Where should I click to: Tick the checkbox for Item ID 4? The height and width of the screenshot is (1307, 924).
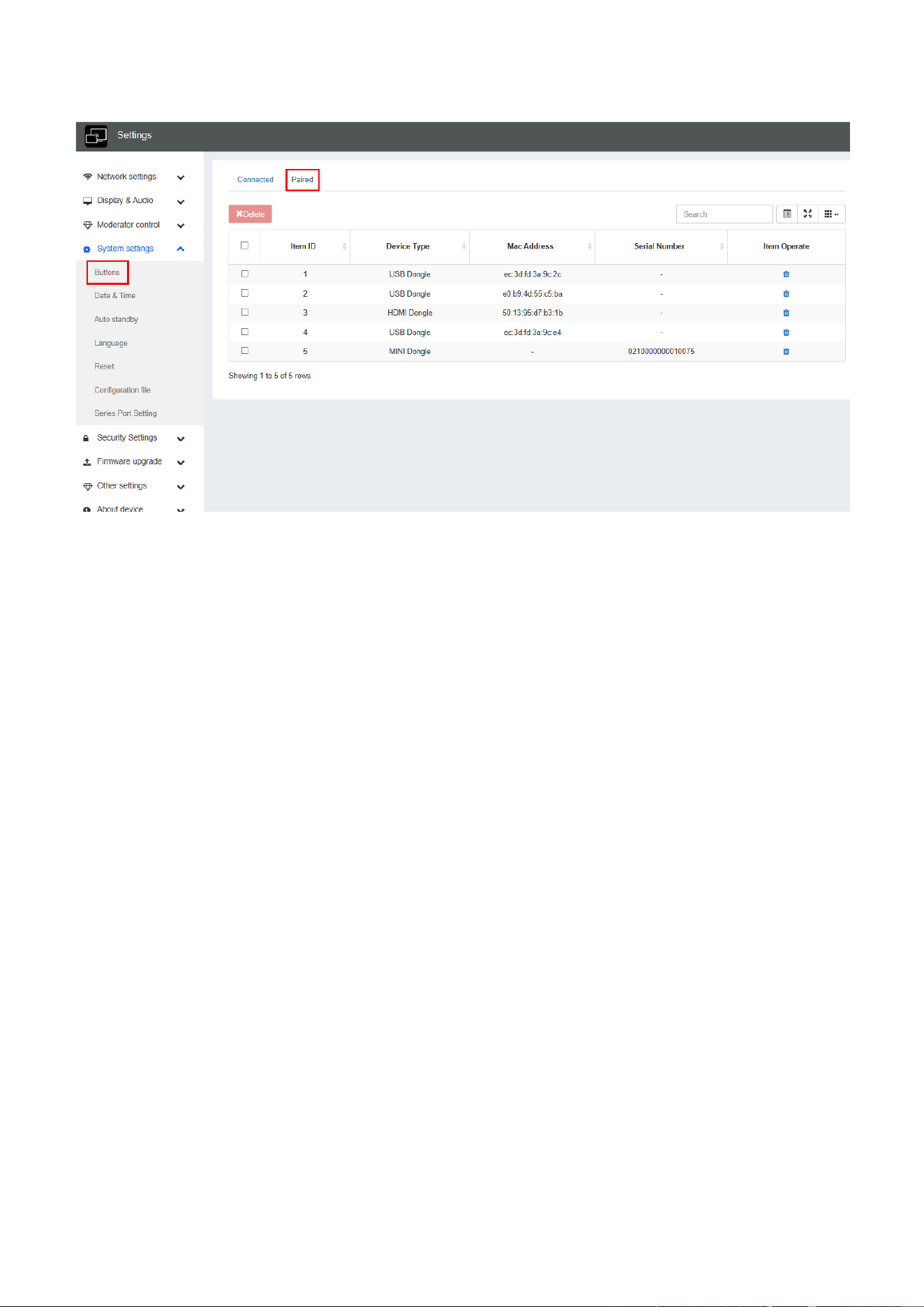tap(245, 332)
